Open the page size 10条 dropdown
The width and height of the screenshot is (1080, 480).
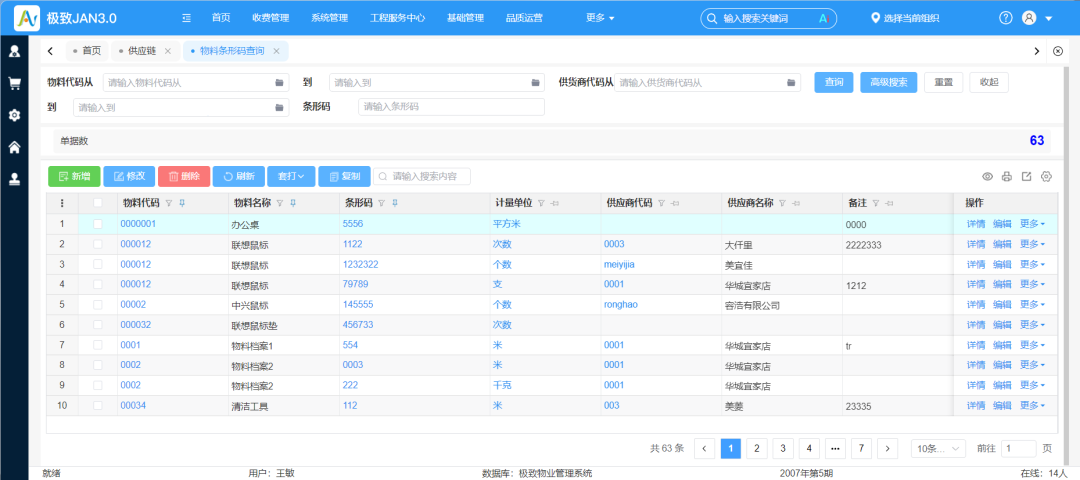(937, 448)
